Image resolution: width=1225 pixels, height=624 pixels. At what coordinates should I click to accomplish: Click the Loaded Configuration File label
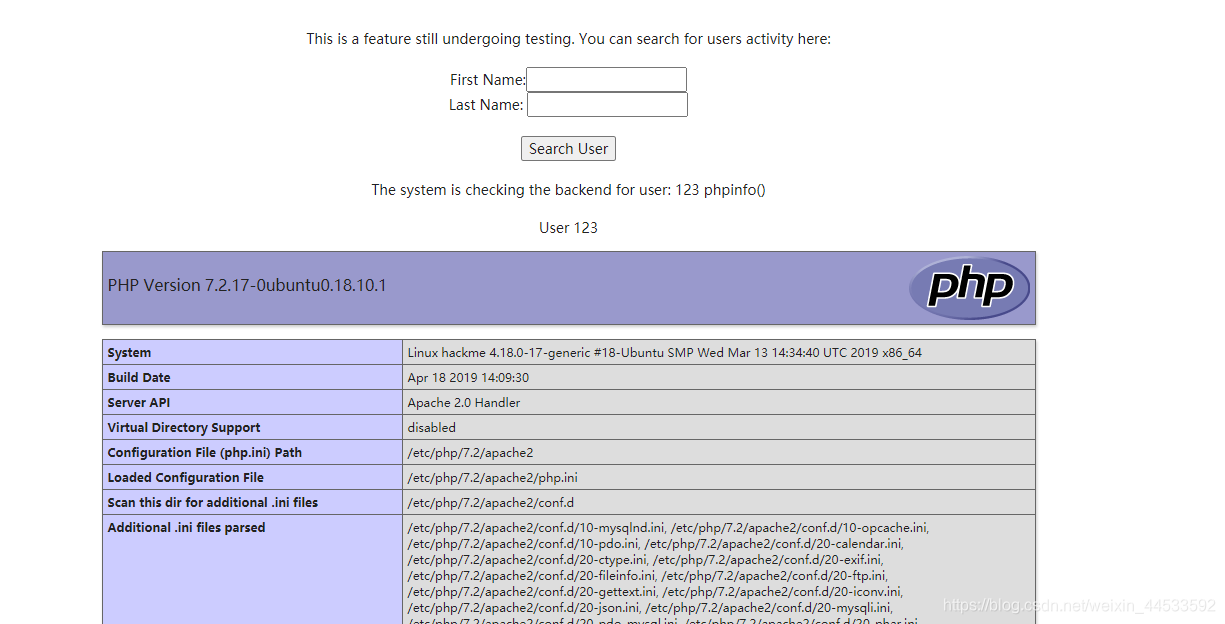pyautogui.click(x=186, y=477)
